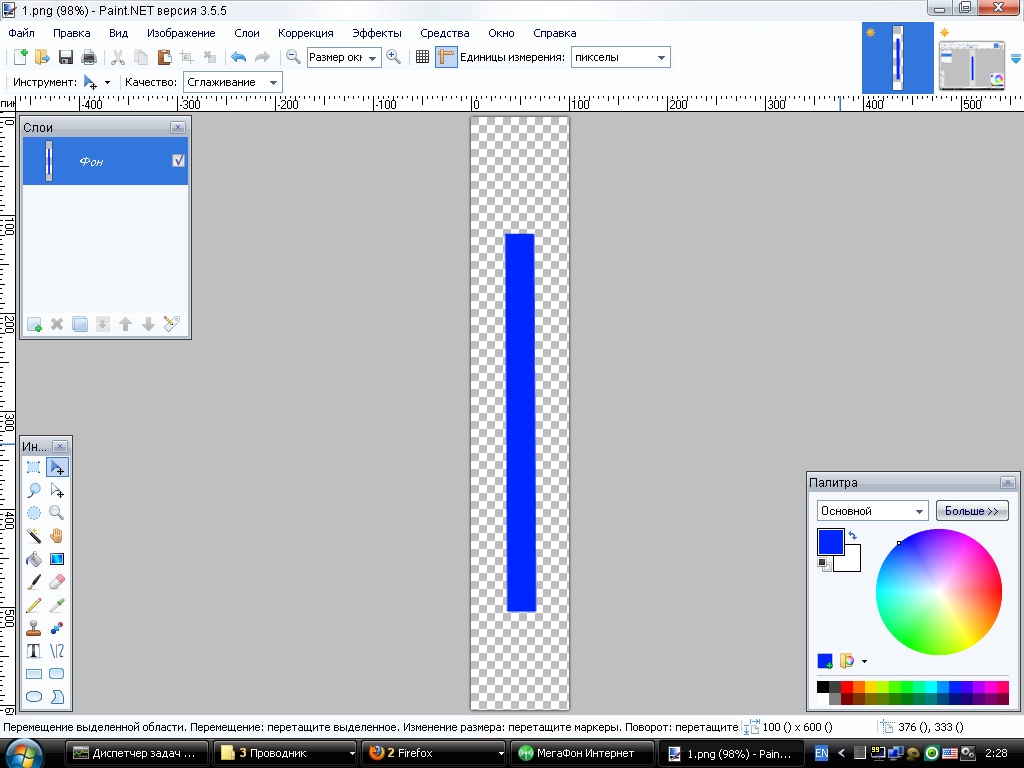This screenshot has width=1024, height=768.
Task: Select the Ellipse shape tool
Action: click(33, 697)
